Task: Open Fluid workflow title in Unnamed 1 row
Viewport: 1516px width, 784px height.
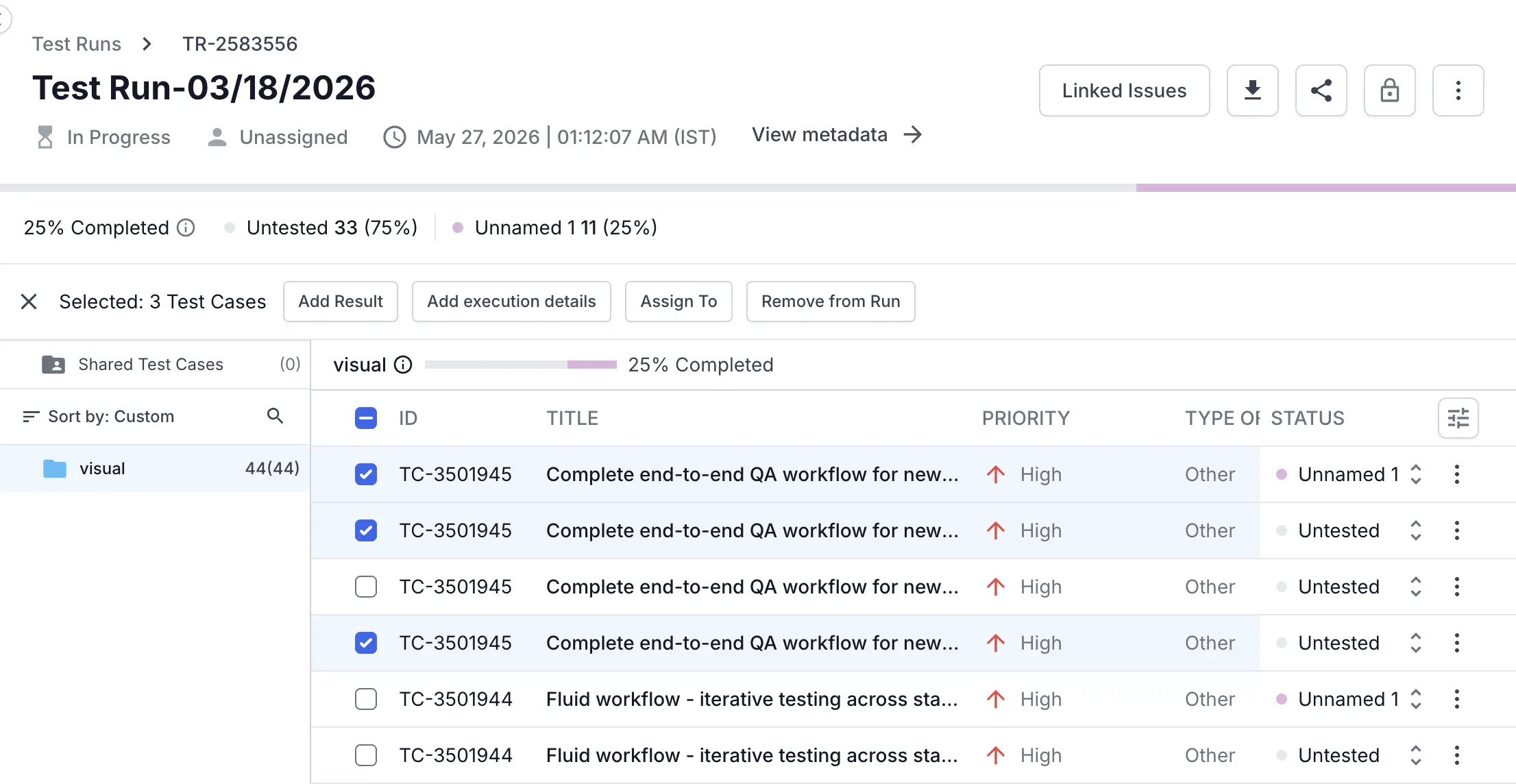Action: pyautogui.click(x=752, y=699)
